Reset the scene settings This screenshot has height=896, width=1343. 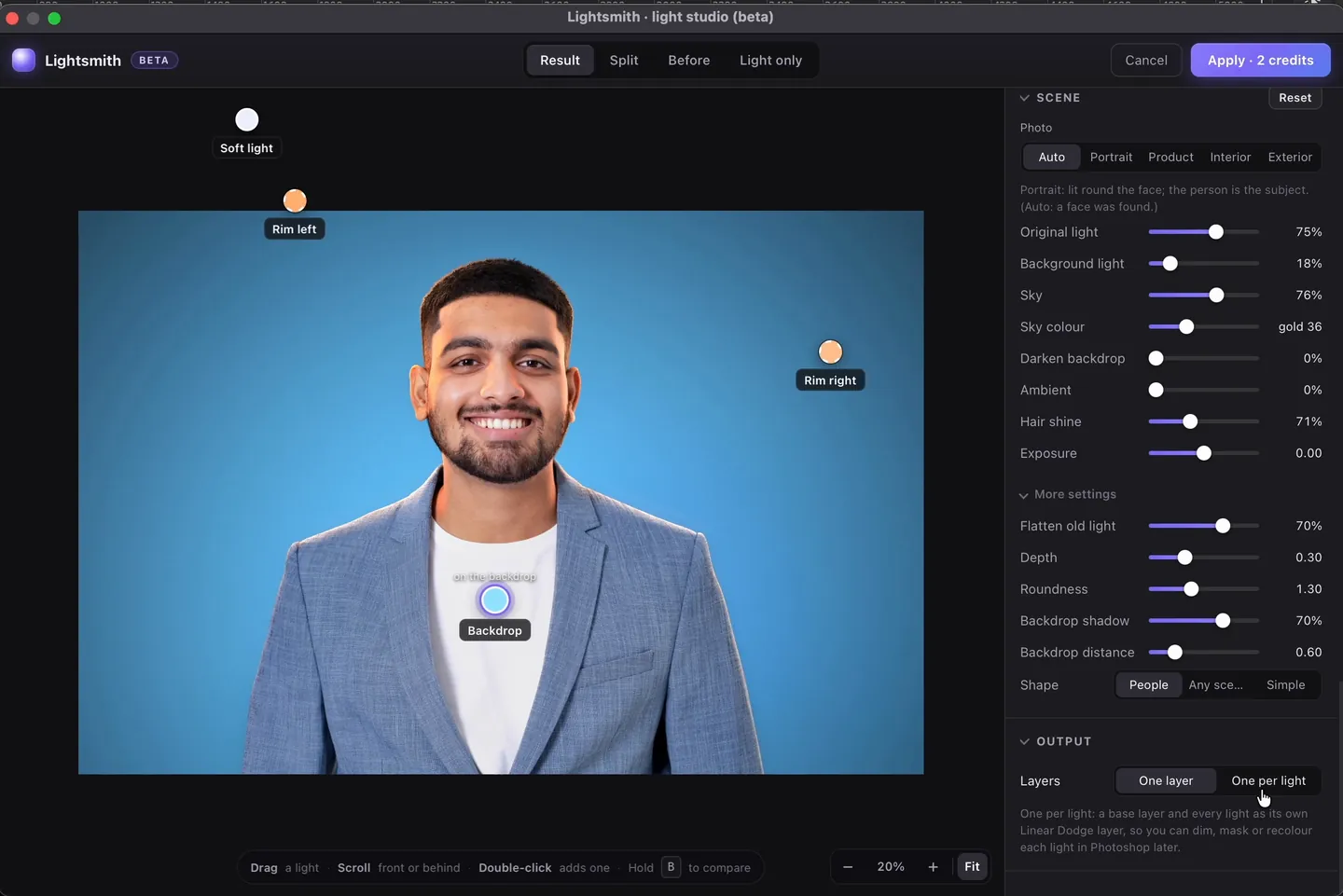tap(1295, 98)
